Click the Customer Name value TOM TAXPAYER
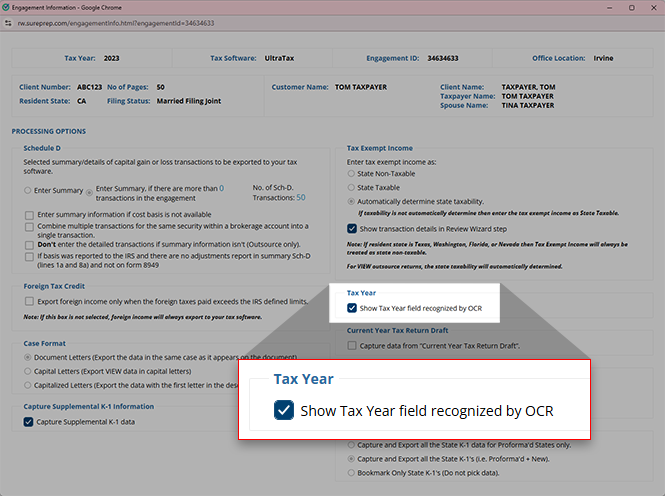Image resolution: width=665 pixels, height=496 pixels. [361, 87]
